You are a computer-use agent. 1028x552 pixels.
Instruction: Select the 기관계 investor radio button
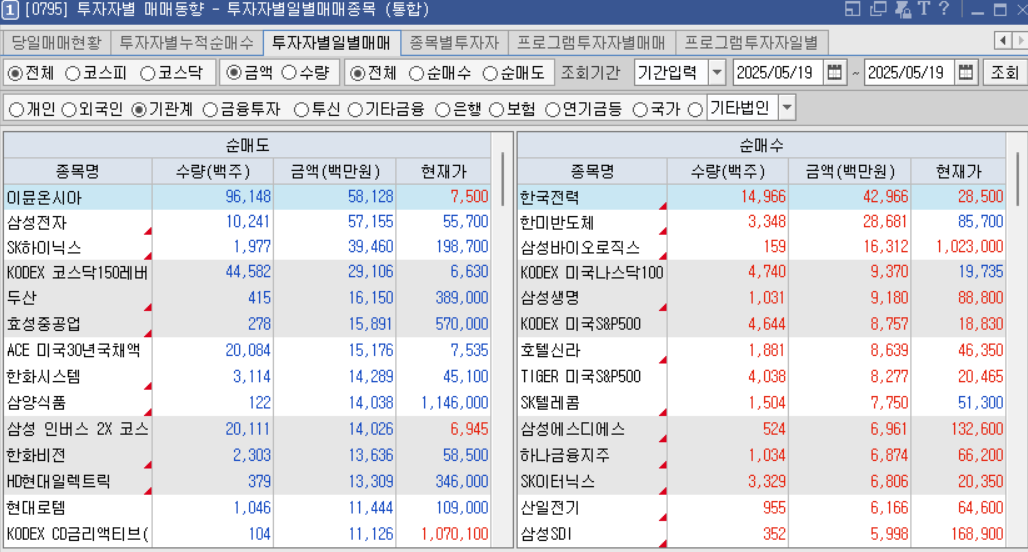[x=138, y=110]
